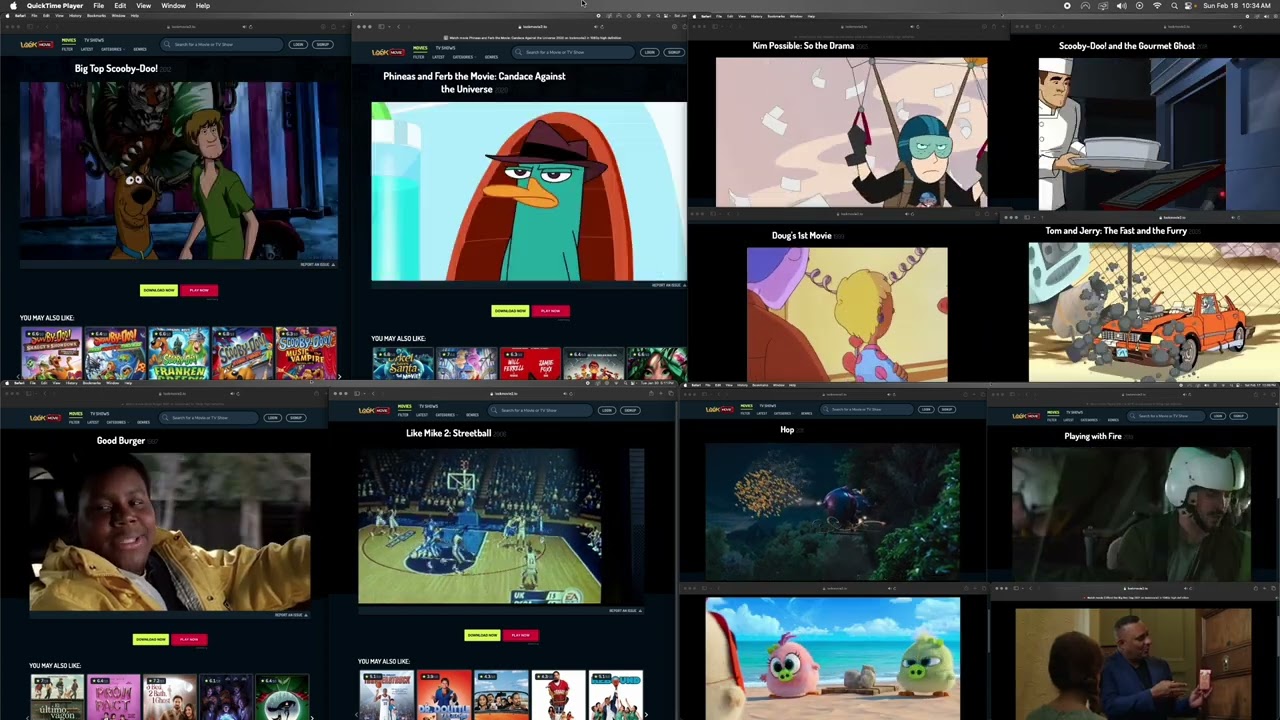The height and width of the screenshot is (720, 1280).
Task: Click SIGNUP in the Playing with Fire window
Action: (1238, 416)
